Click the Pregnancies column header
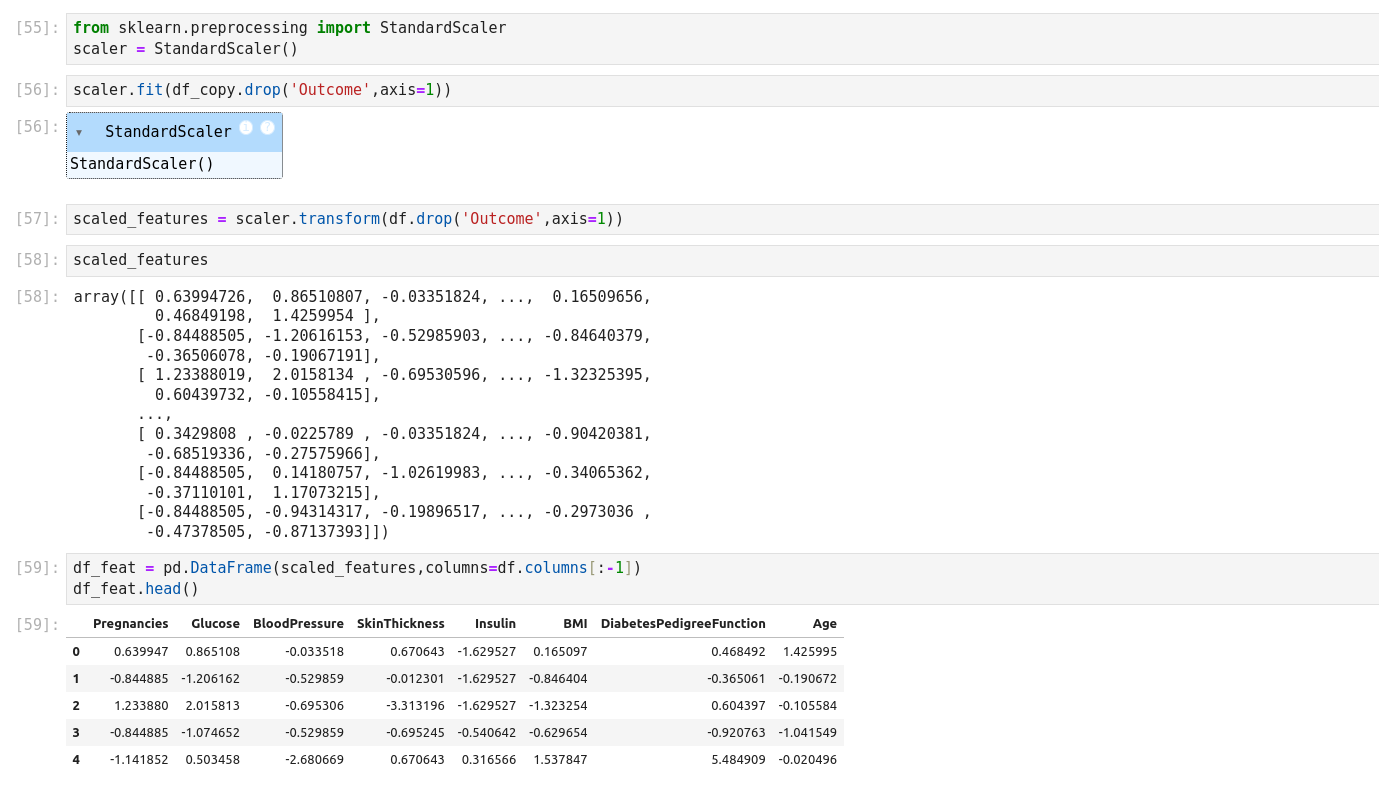 click(130, 624)
